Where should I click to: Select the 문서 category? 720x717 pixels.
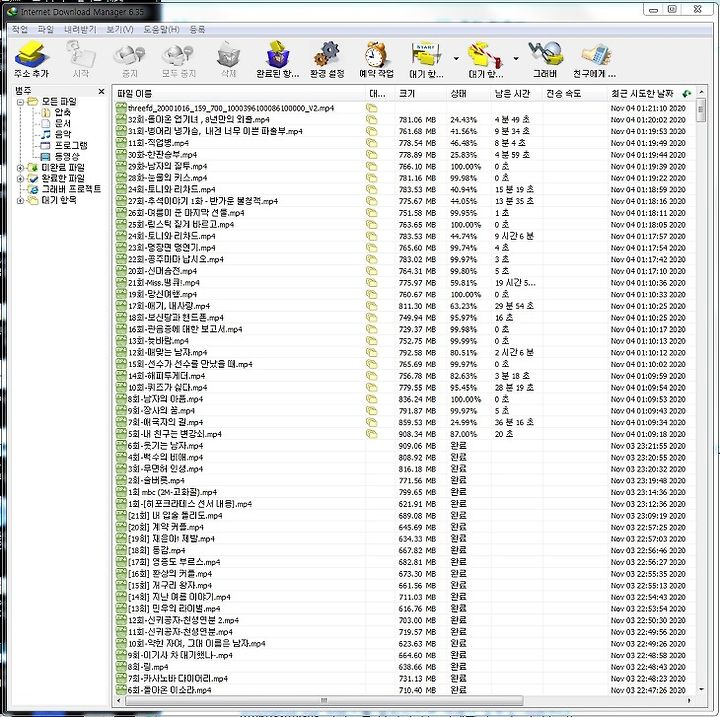(x=62, y=123)
